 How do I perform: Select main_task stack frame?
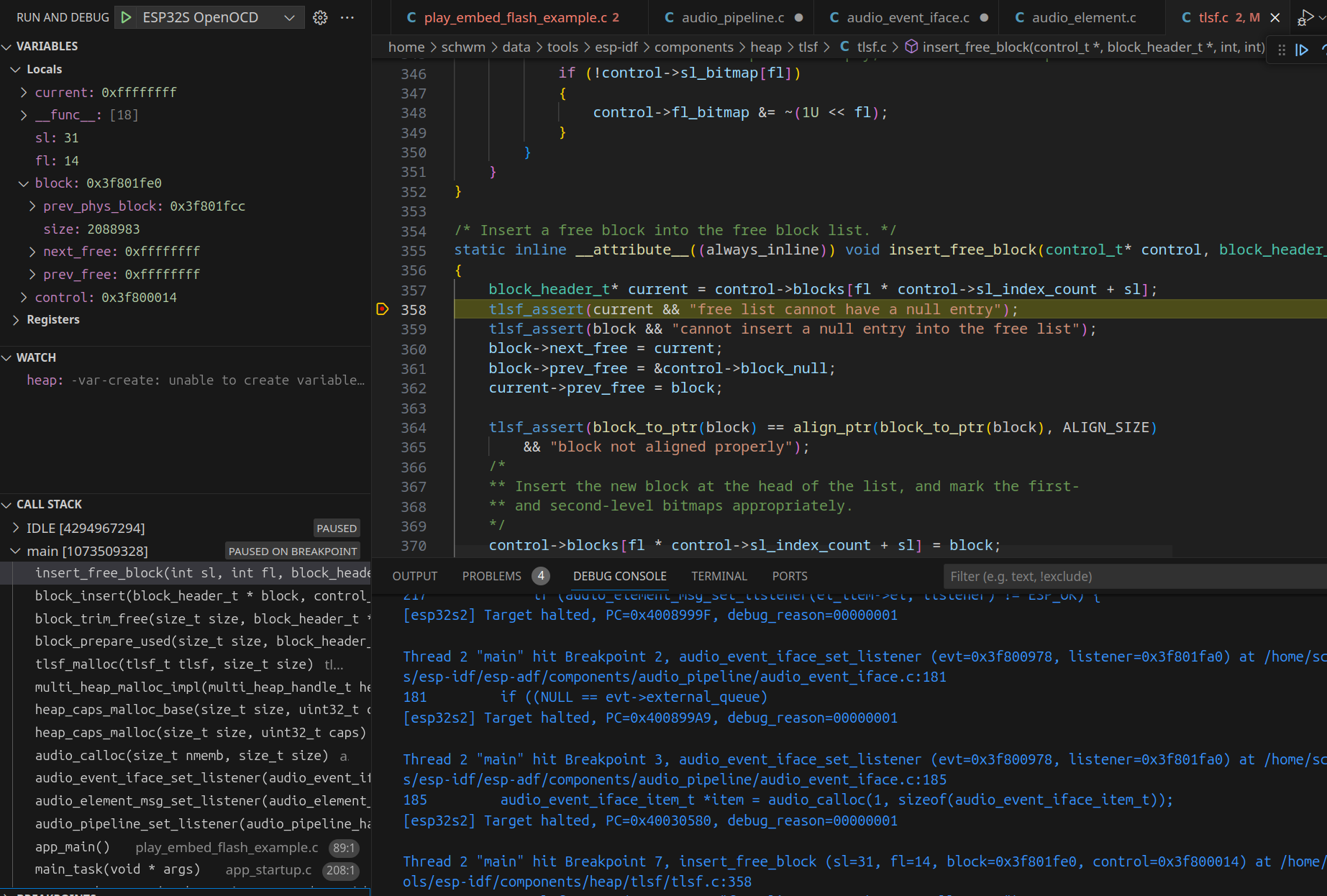point(186,870)
